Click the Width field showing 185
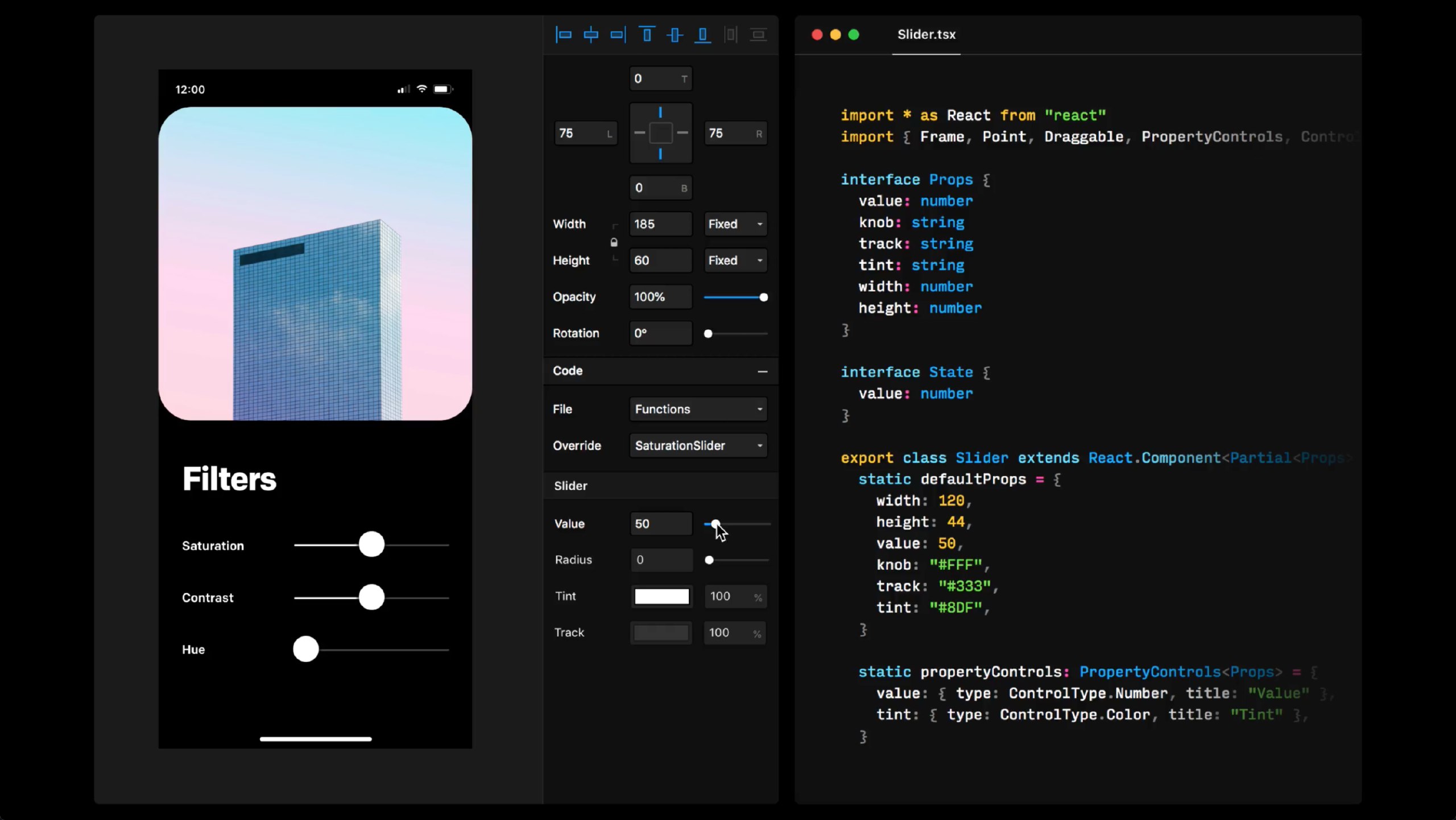Image resolution: width=1456 pixels, height=820 pixels. (x=660, y=224)
